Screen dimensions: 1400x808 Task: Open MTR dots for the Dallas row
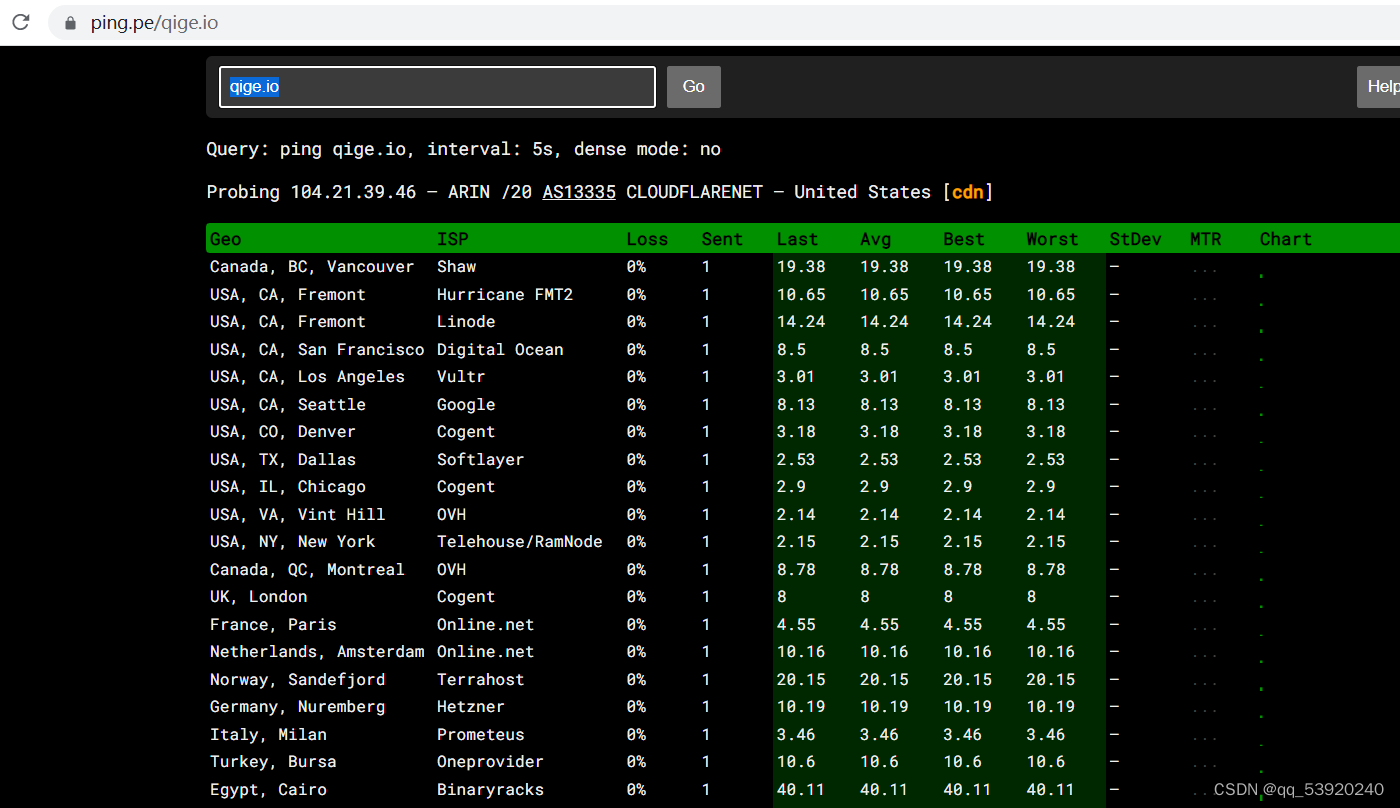(1205, 462)
